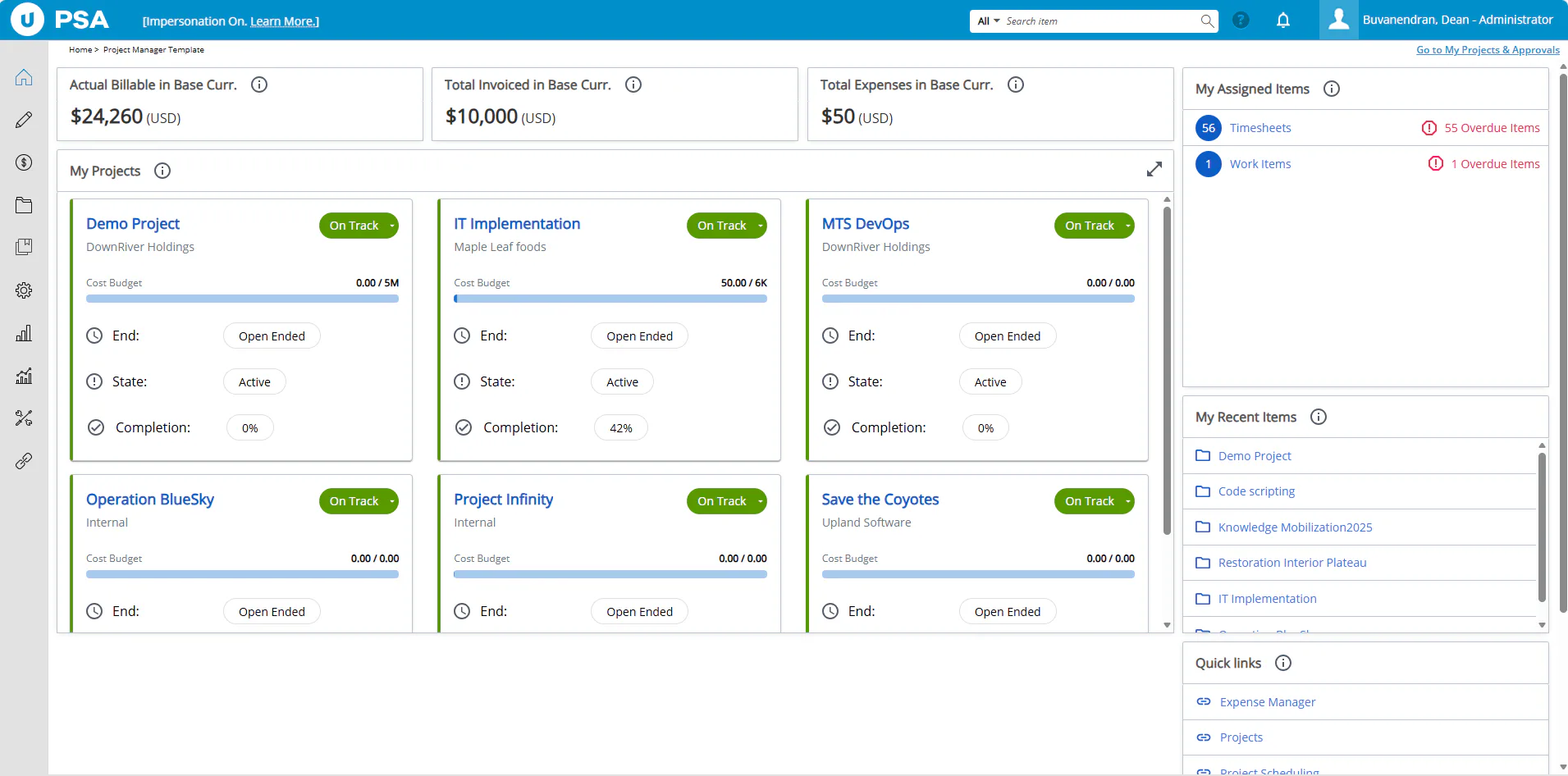Open the MTS DevOps project title
This screenshot has height=776, width=1568.
(x=865, y=224)
